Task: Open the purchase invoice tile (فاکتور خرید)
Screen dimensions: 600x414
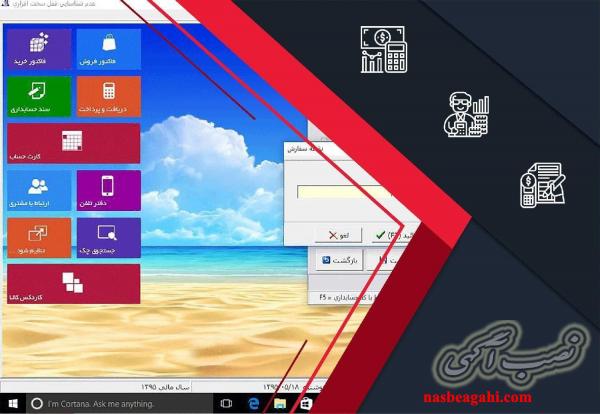Action: click(x=39, y=49)
